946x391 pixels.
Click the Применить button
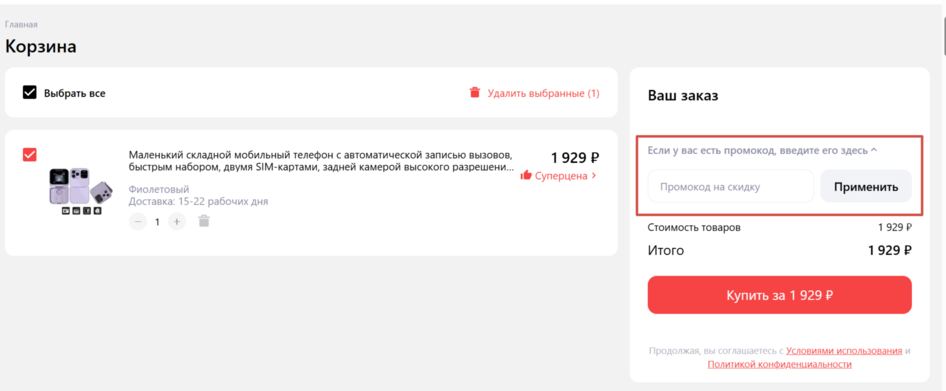click(866, 186)
